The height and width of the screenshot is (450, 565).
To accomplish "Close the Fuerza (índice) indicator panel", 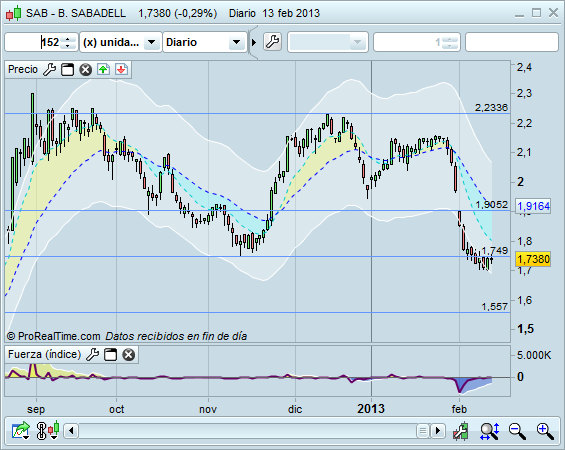I will coord(129,355).
